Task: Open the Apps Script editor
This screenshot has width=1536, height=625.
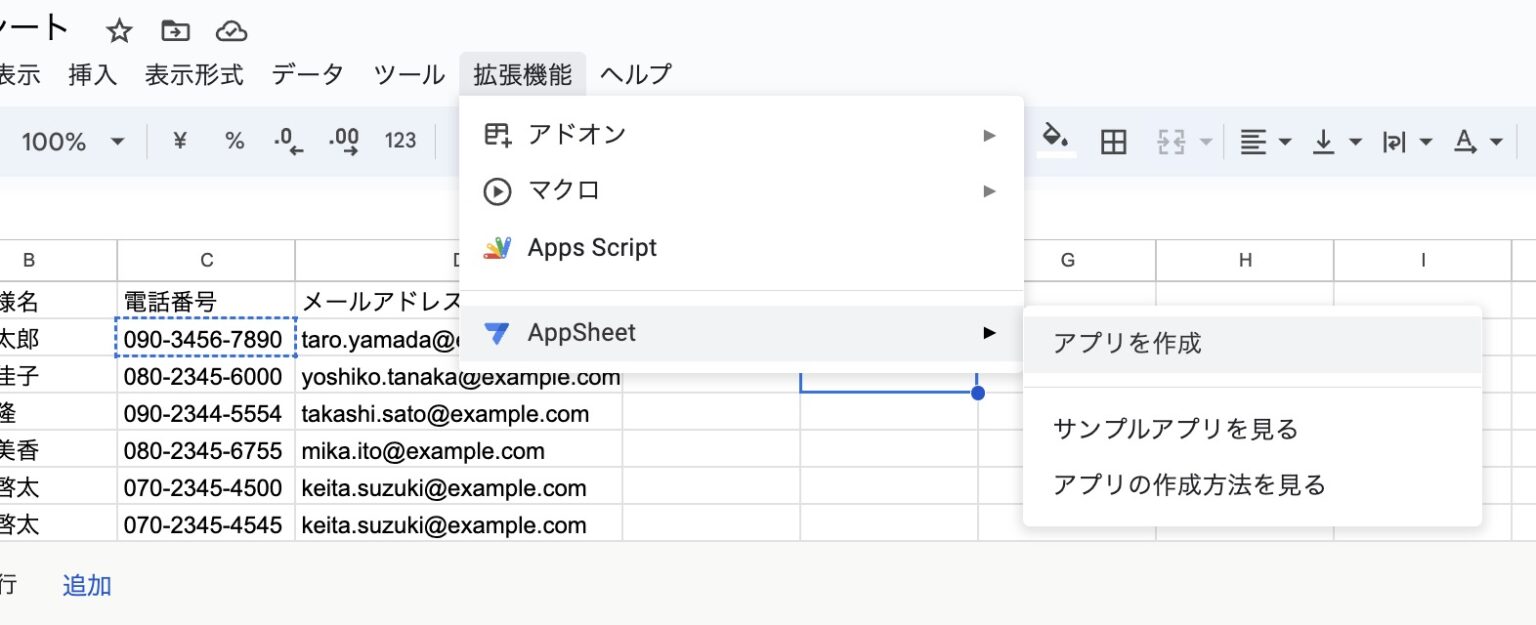Action: (x=591, y=247)
